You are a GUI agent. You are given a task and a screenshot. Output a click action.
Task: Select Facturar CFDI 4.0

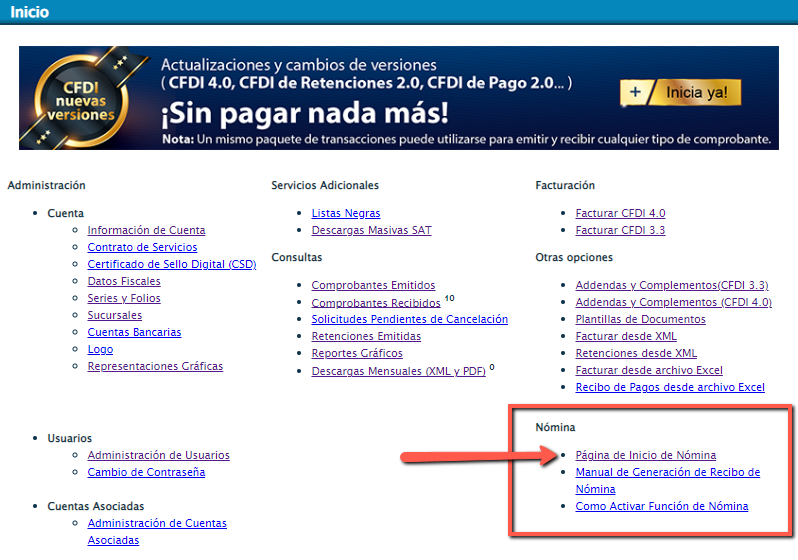point(620,213)
